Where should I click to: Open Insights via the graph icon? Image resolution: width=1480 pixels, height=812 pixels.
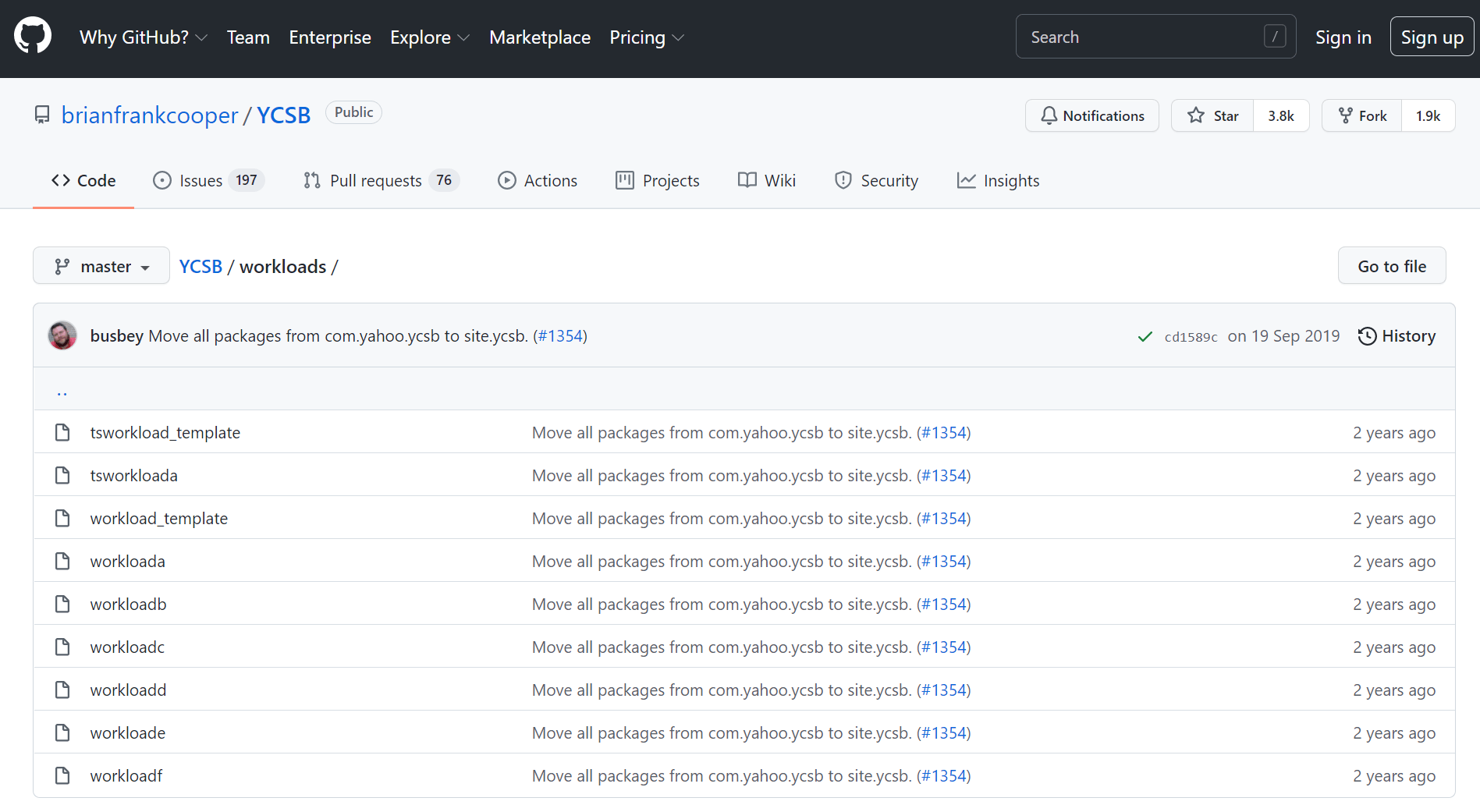click(967, 180)
